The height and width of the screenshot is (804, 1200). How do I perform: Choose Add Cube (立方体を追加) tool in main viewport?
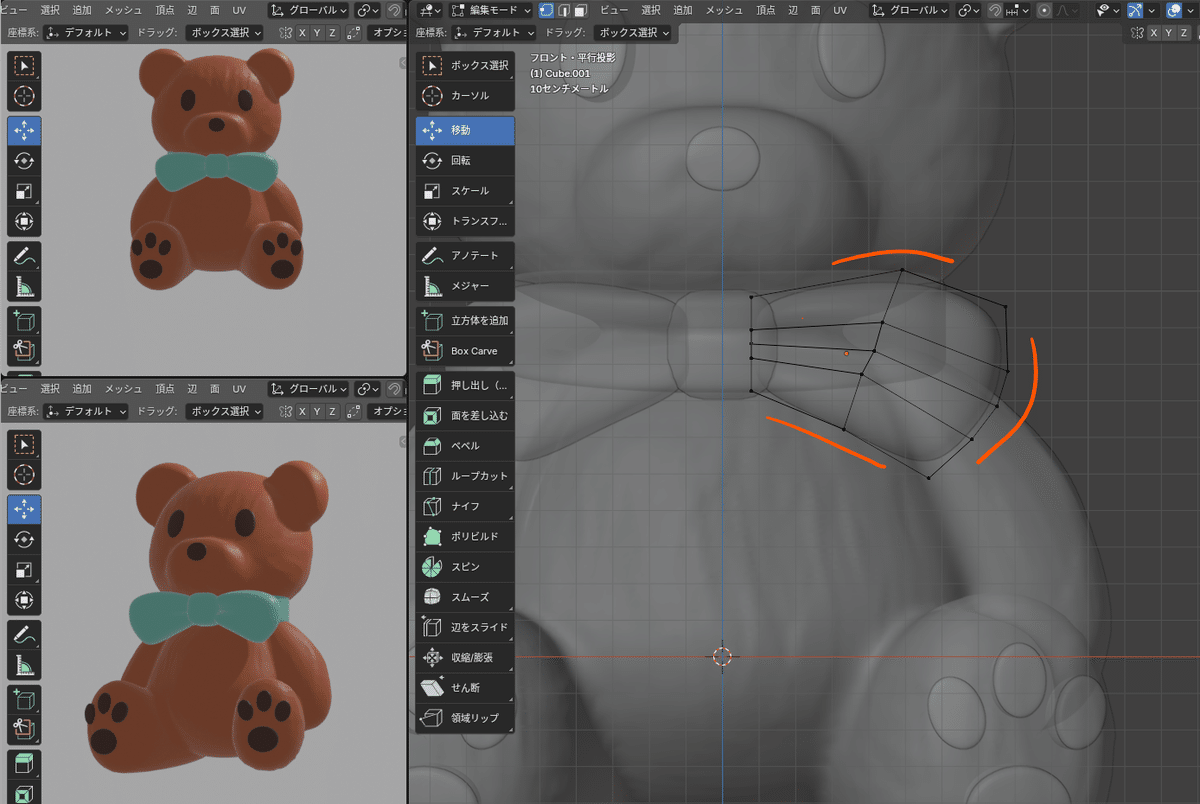pyautogui.click(x=465, y=320)
